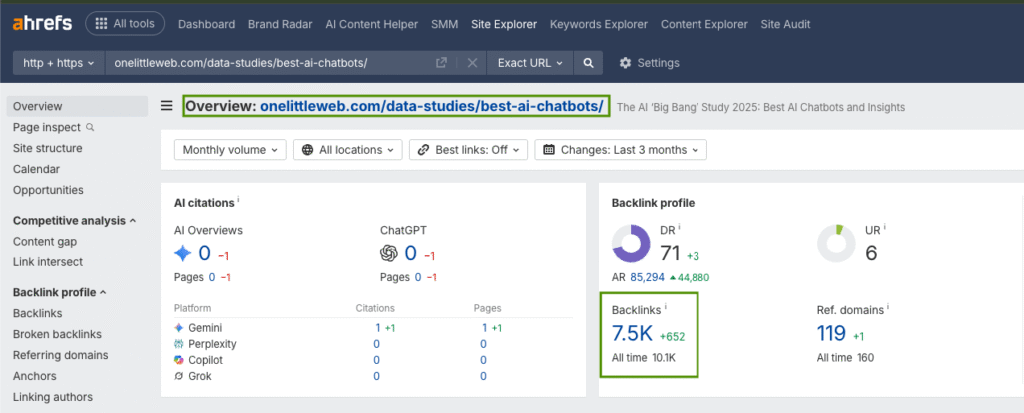Click the AI Overviews count 0

point(204,253)
